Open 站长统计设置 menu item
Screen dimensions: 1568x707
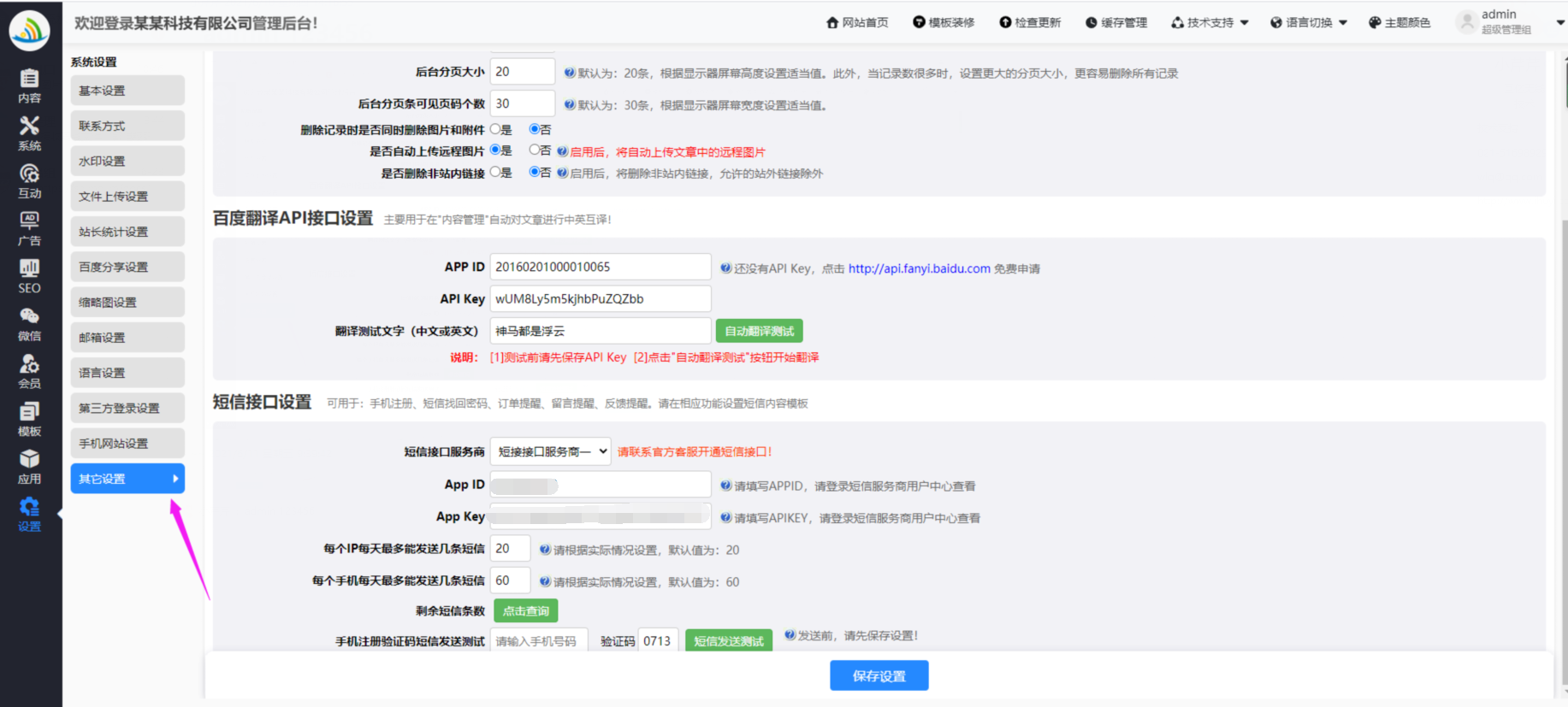[x=127, y=232]
